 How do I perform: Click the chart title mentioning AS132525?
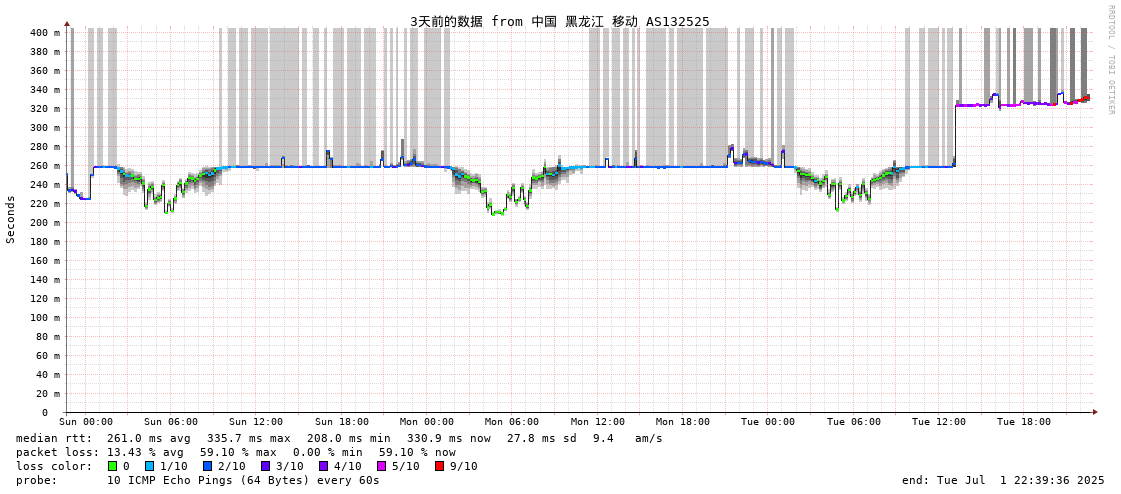pos(560,21)
